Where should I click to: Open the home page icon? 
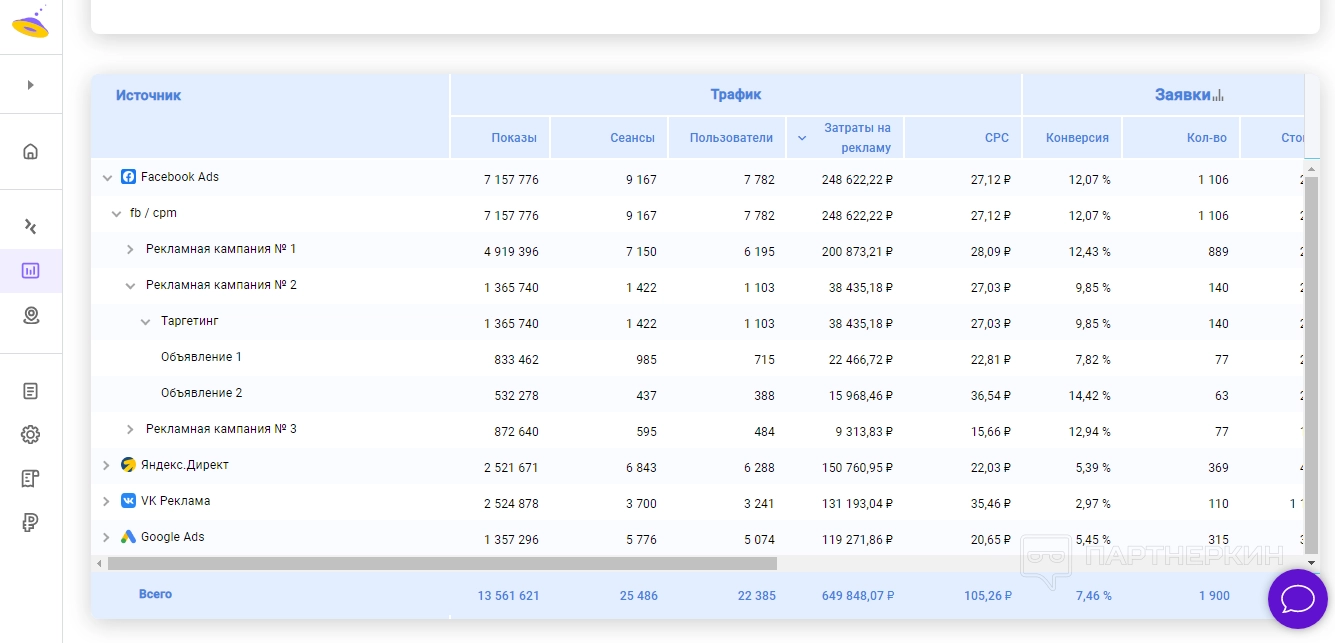[x=30, y=152]
